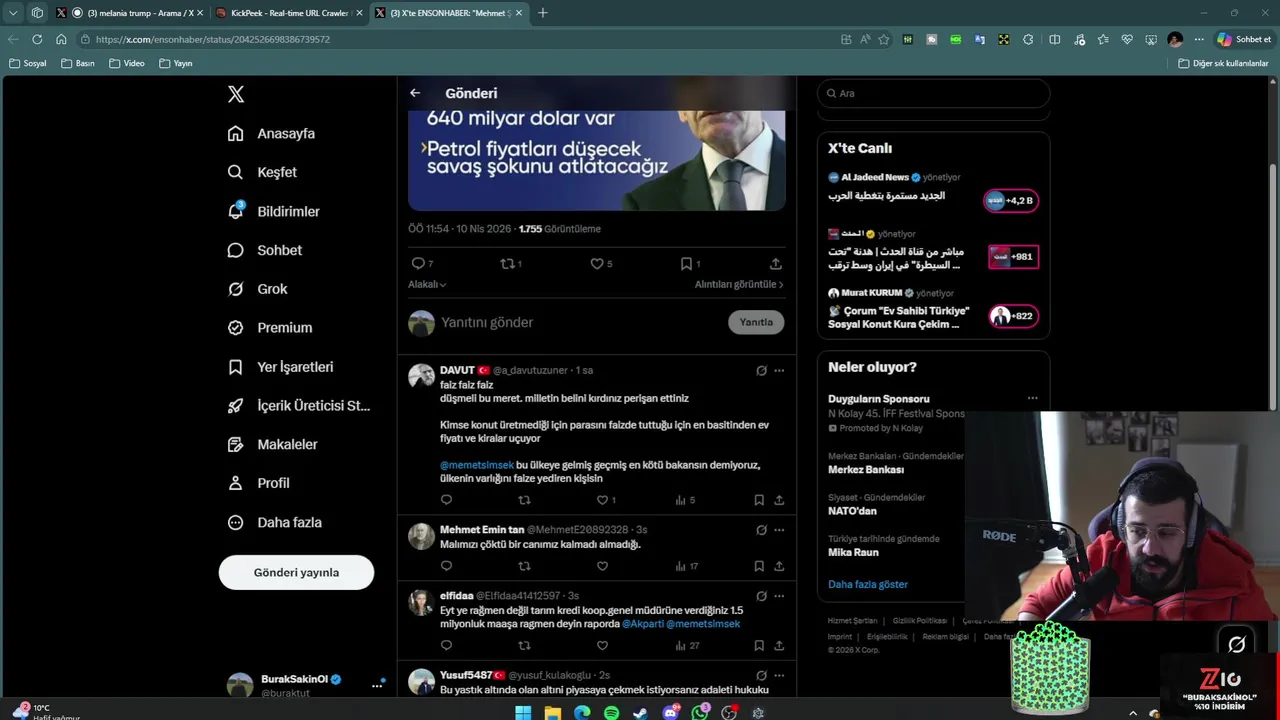Open more options on DAVUT reply
This screenshot has height=720, width=1280.
coord(779,370)
